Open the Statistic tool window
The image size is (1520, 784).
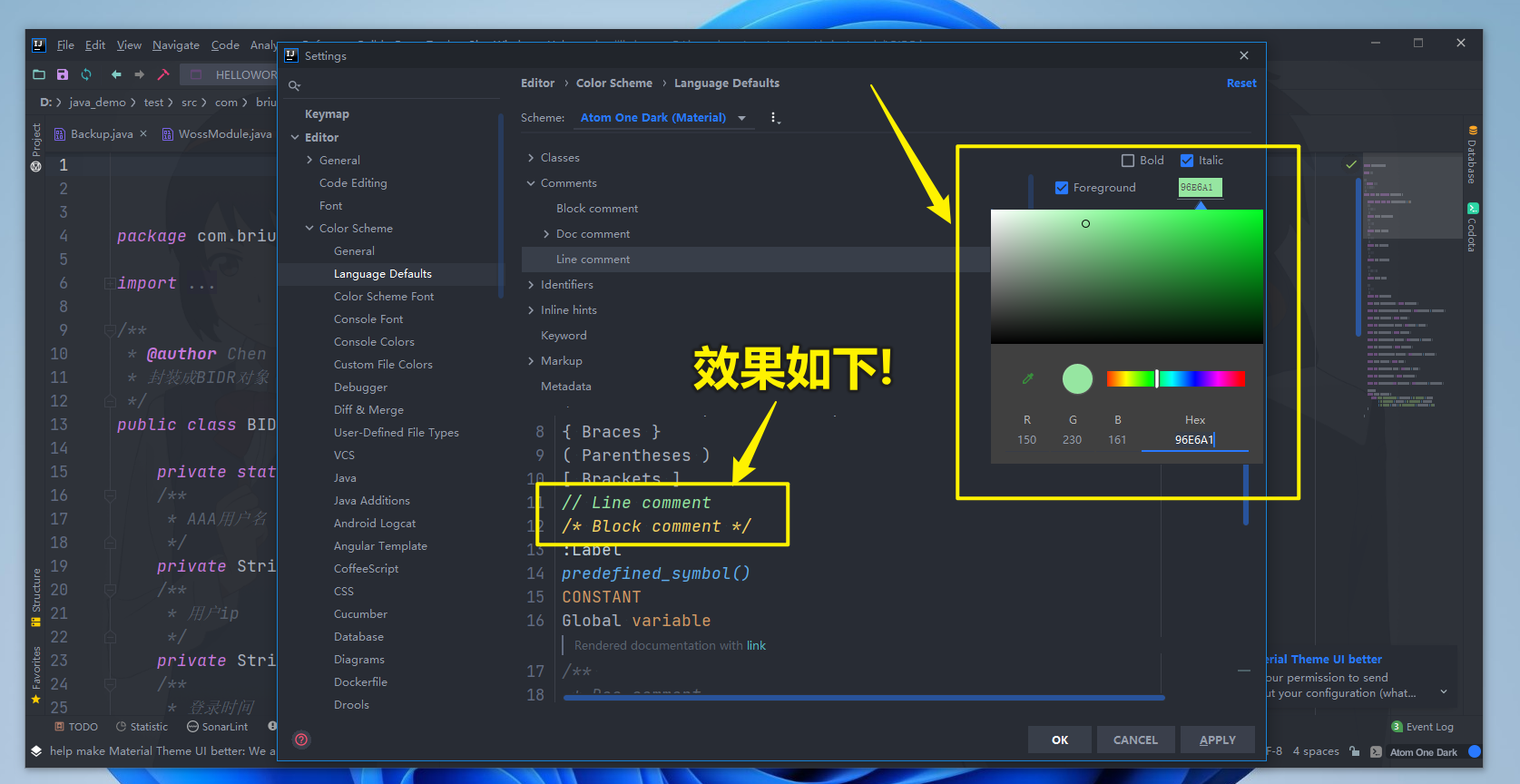142,727
